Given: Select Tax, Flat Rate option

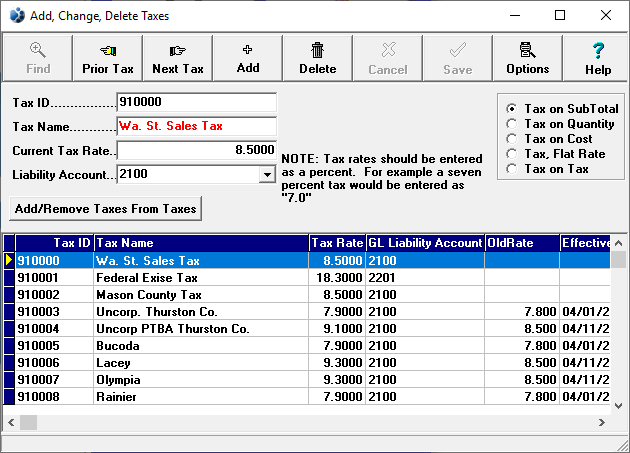Looking at the screenshot, I should 513,154.
